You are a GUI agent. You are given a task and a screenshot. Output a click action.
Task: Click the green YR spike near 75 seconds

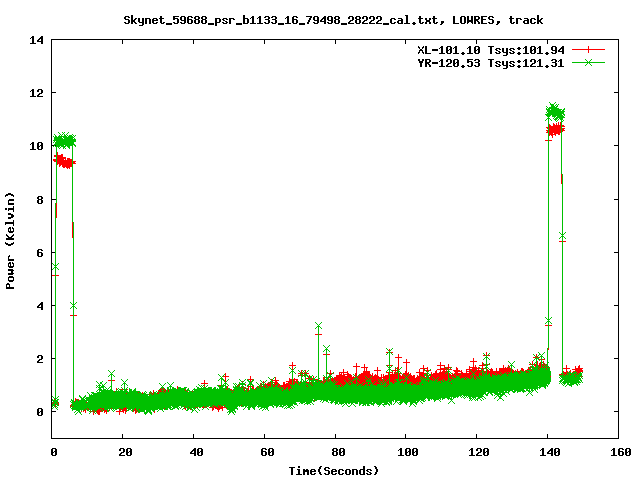[318, 326]
